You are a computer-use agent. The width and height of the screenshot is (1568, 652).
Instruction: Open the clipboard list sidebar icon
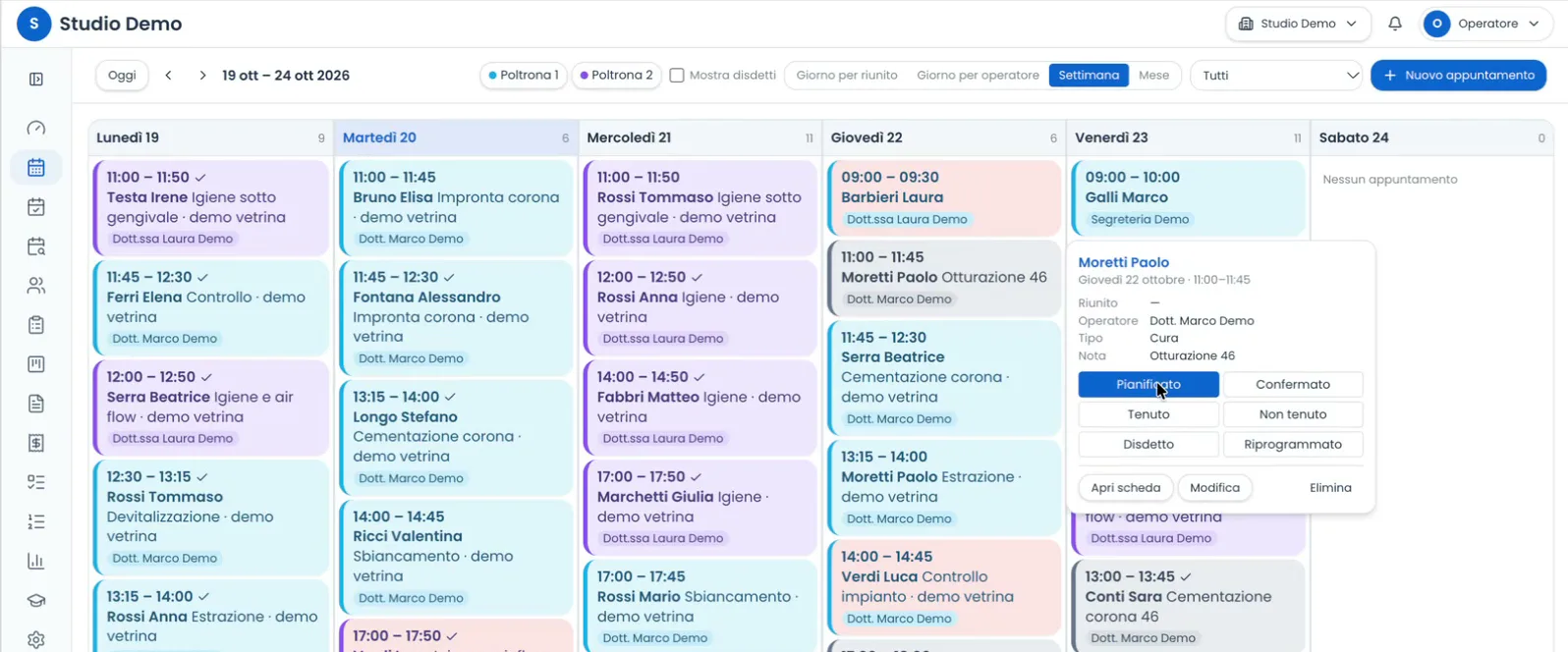pyautogui.click(x=36, y=325)
